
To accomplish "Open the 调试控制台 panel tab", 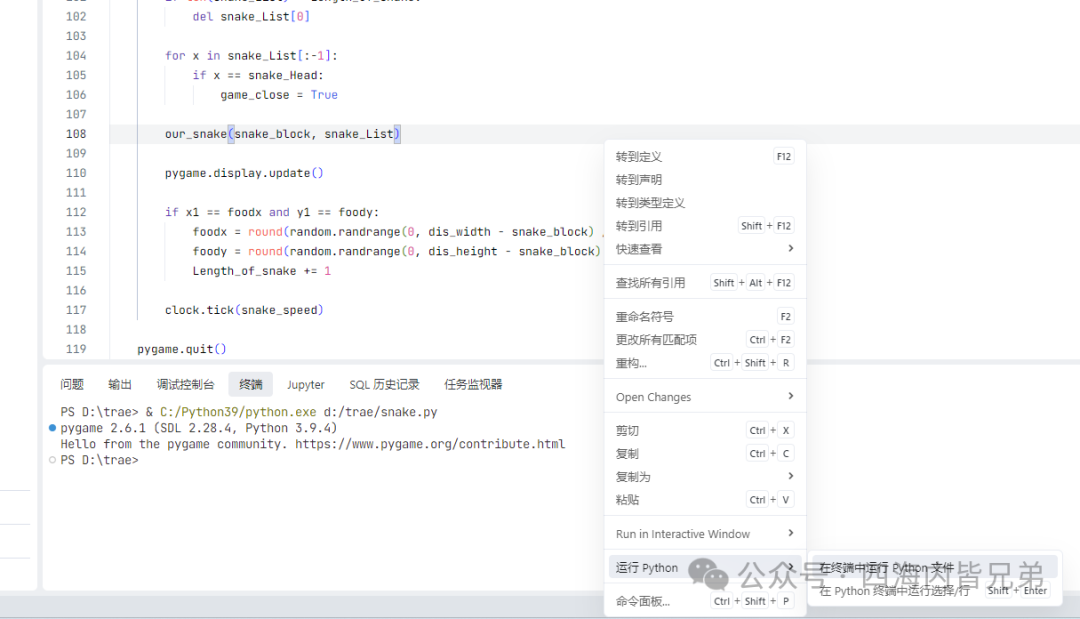I will tap(185, 384).
